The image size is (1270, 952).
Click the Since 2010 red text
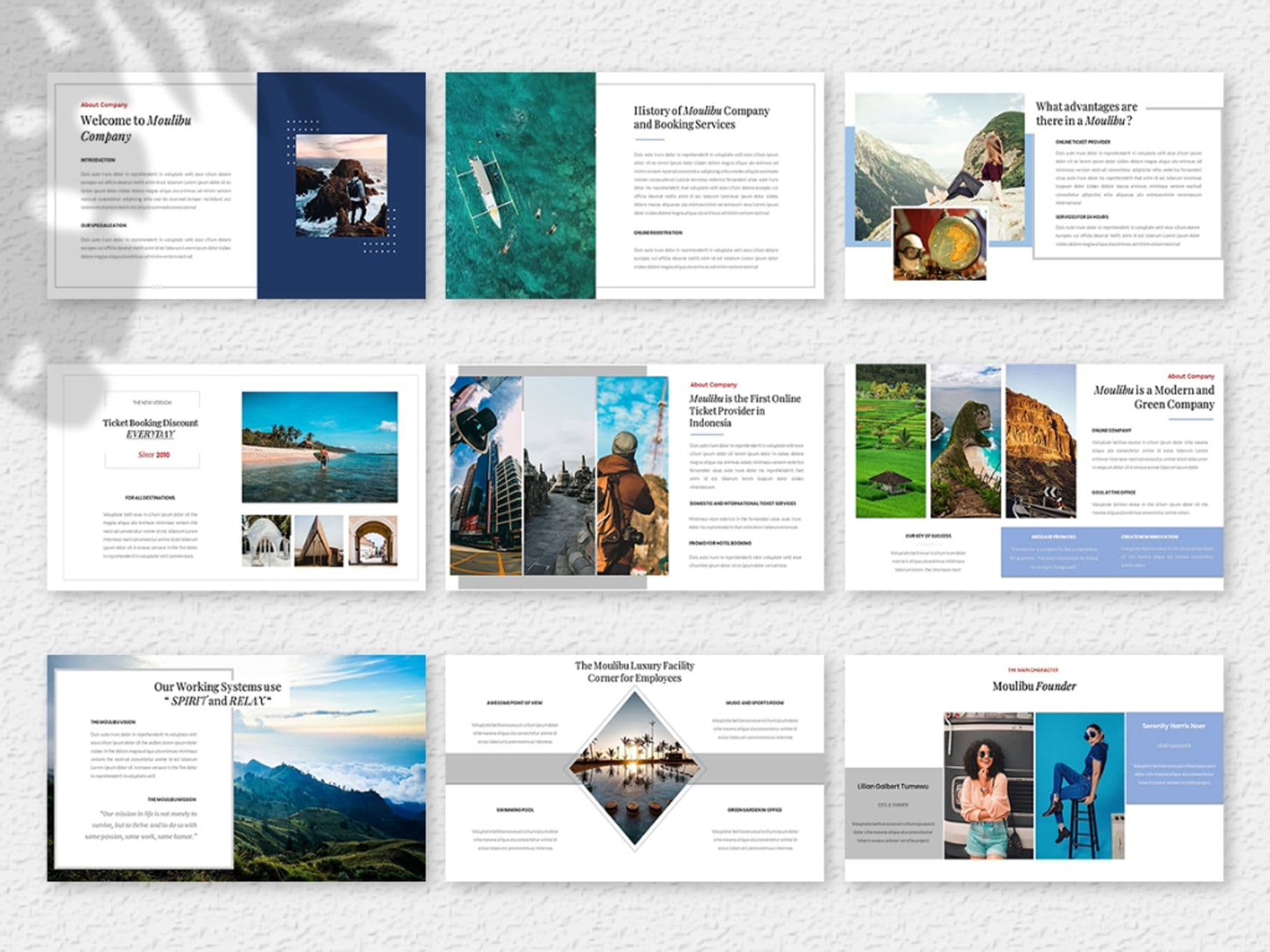(x=153, y=455)
